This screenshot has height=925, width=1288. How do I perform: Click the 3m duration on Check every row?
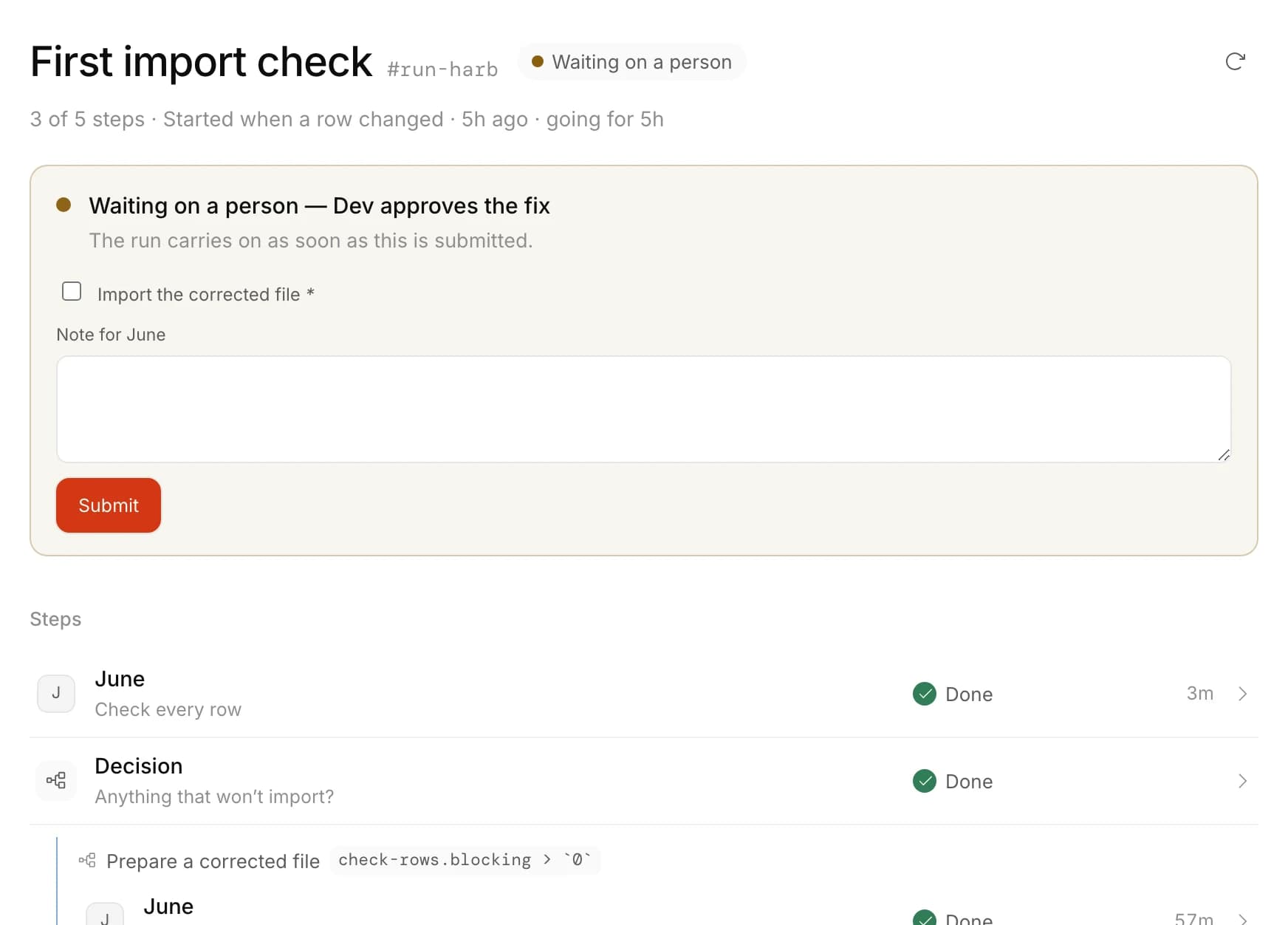point(1199,694)
